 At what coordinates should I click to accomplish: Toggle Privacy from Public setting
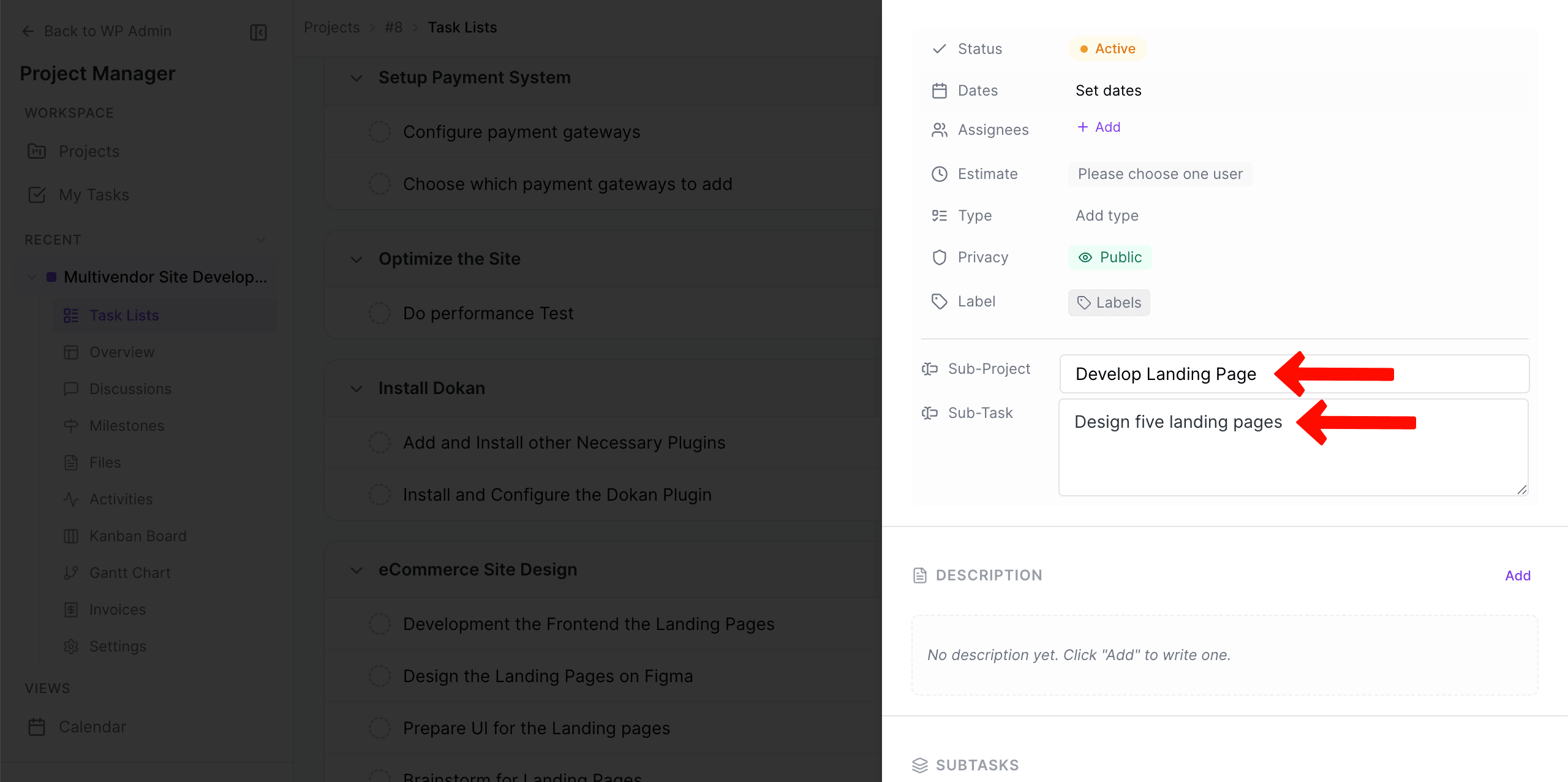pyautogui.click(x=1110, y=257)
